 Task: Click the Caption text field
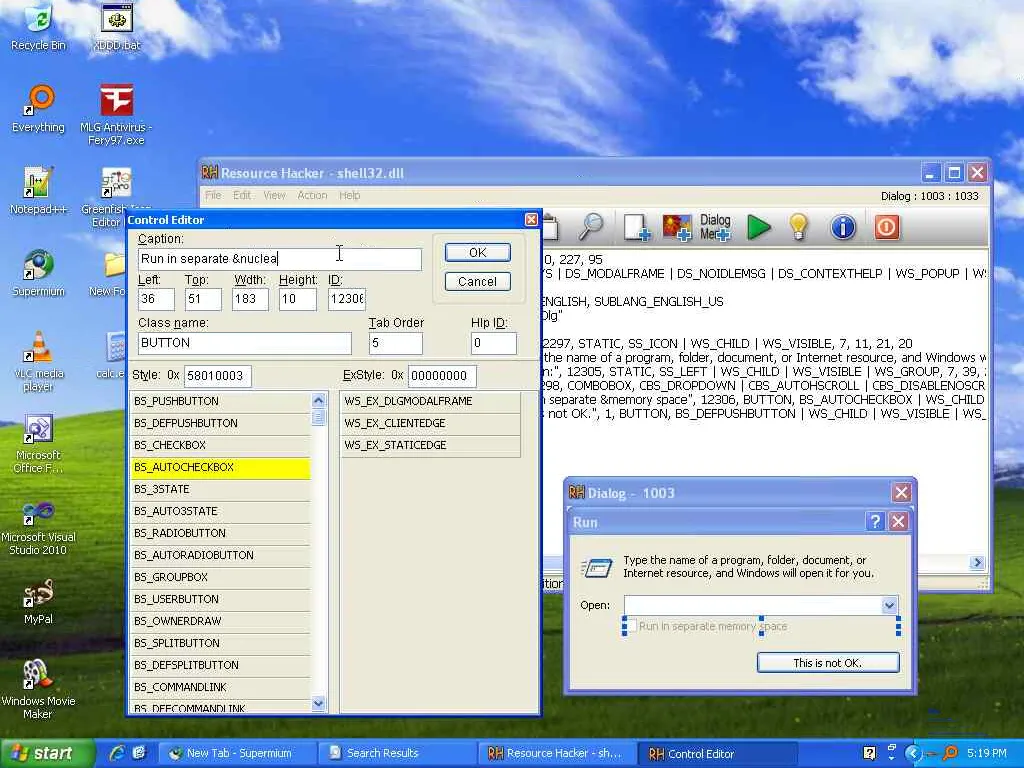tap(280, 259)
